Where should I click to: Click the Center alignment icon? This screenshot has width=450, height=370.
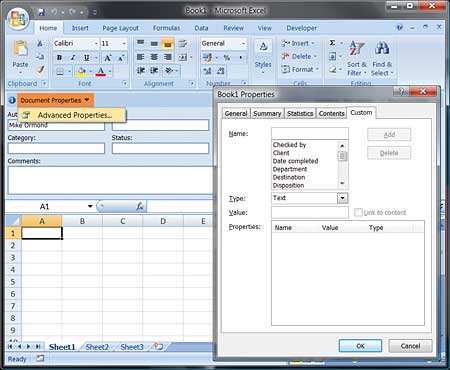pos(154,57)
